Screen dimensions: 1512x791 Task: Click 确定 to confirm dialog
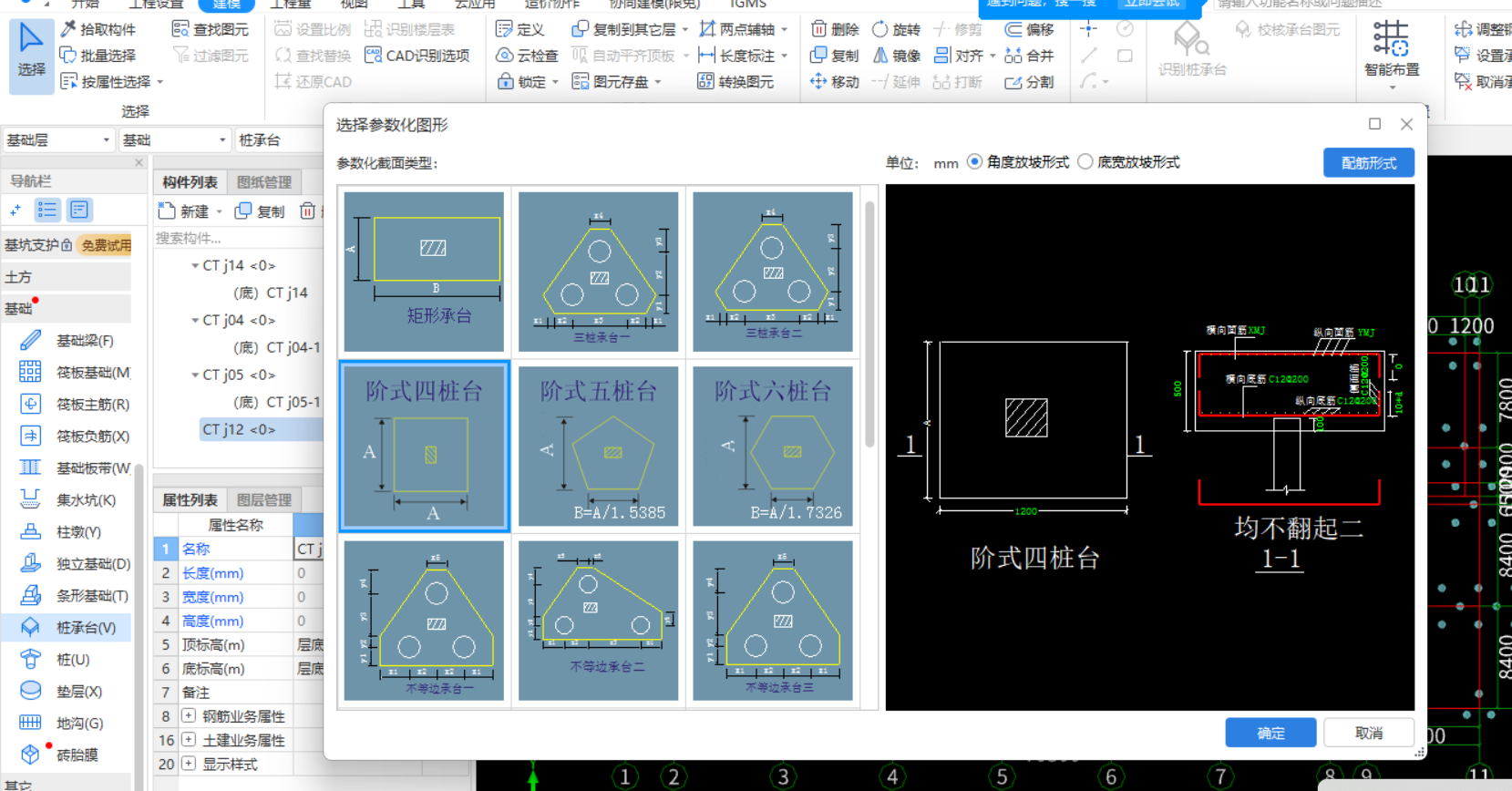point(1270,733)
